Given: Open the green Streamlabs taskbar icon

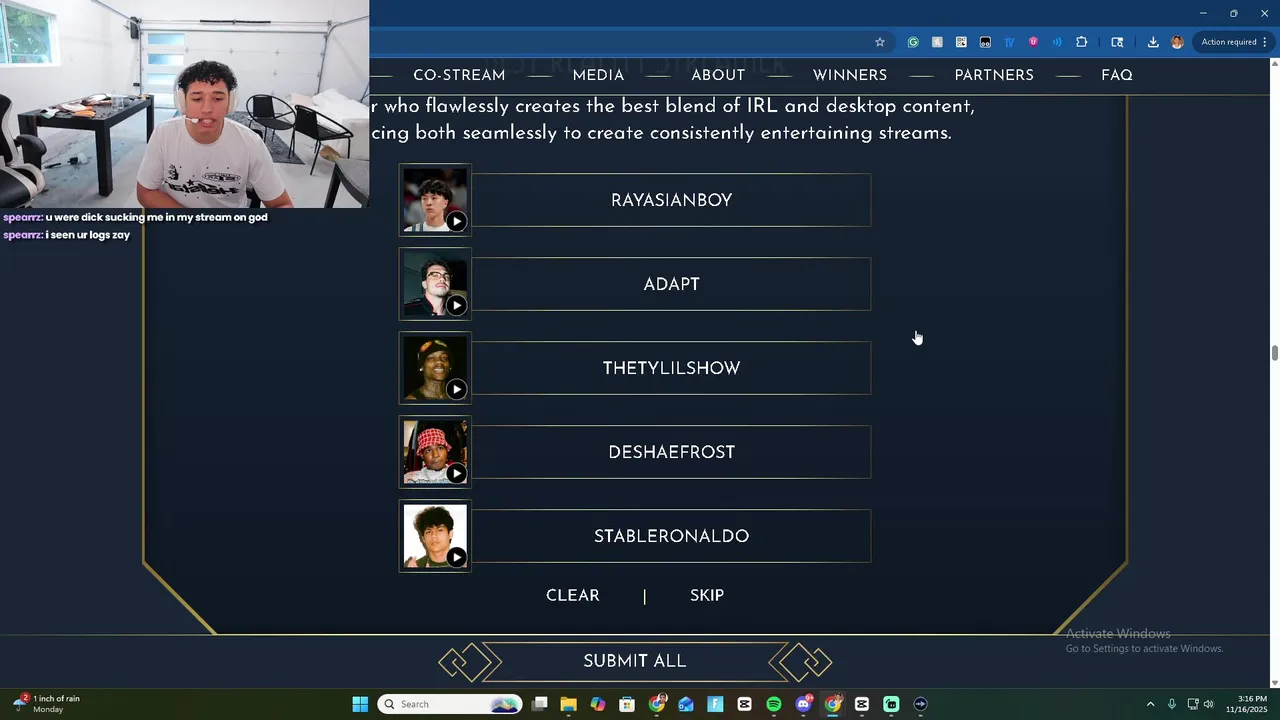Looking at the screenshot, I should [x=891, y=704].
